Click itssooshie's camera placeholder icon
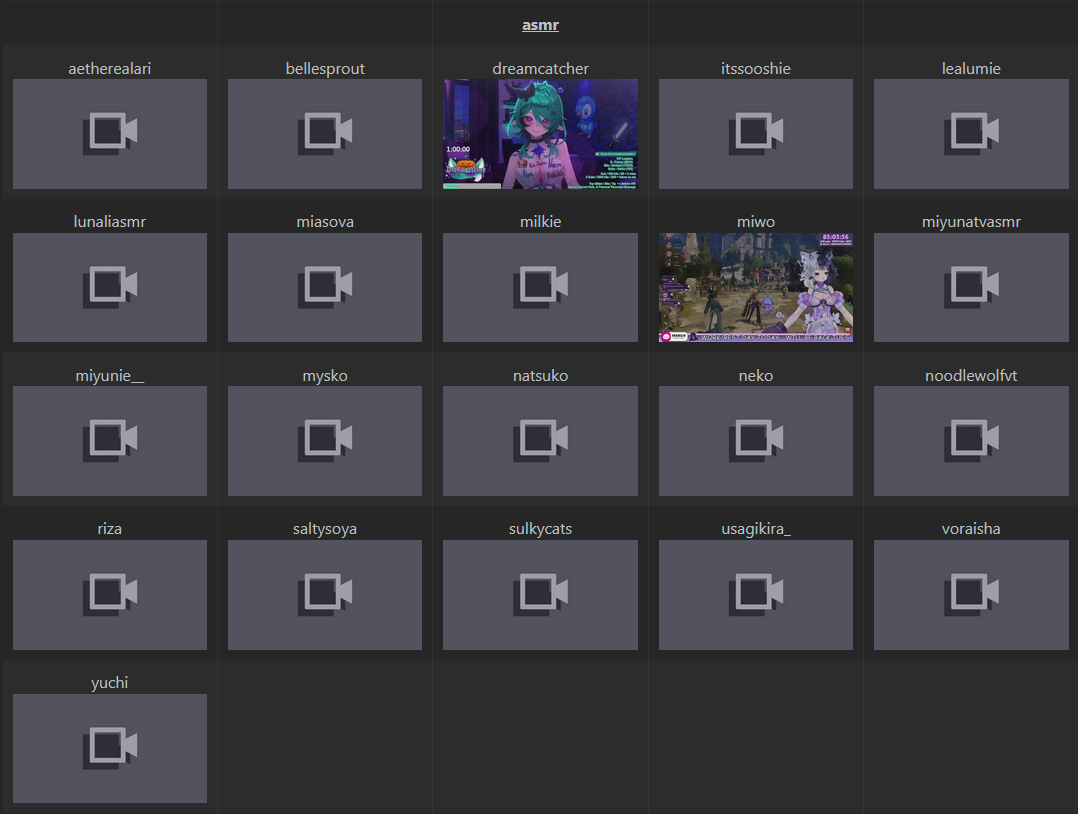Image resolution: width=1078 pixels, height=814 pixels. pos(756,133)
